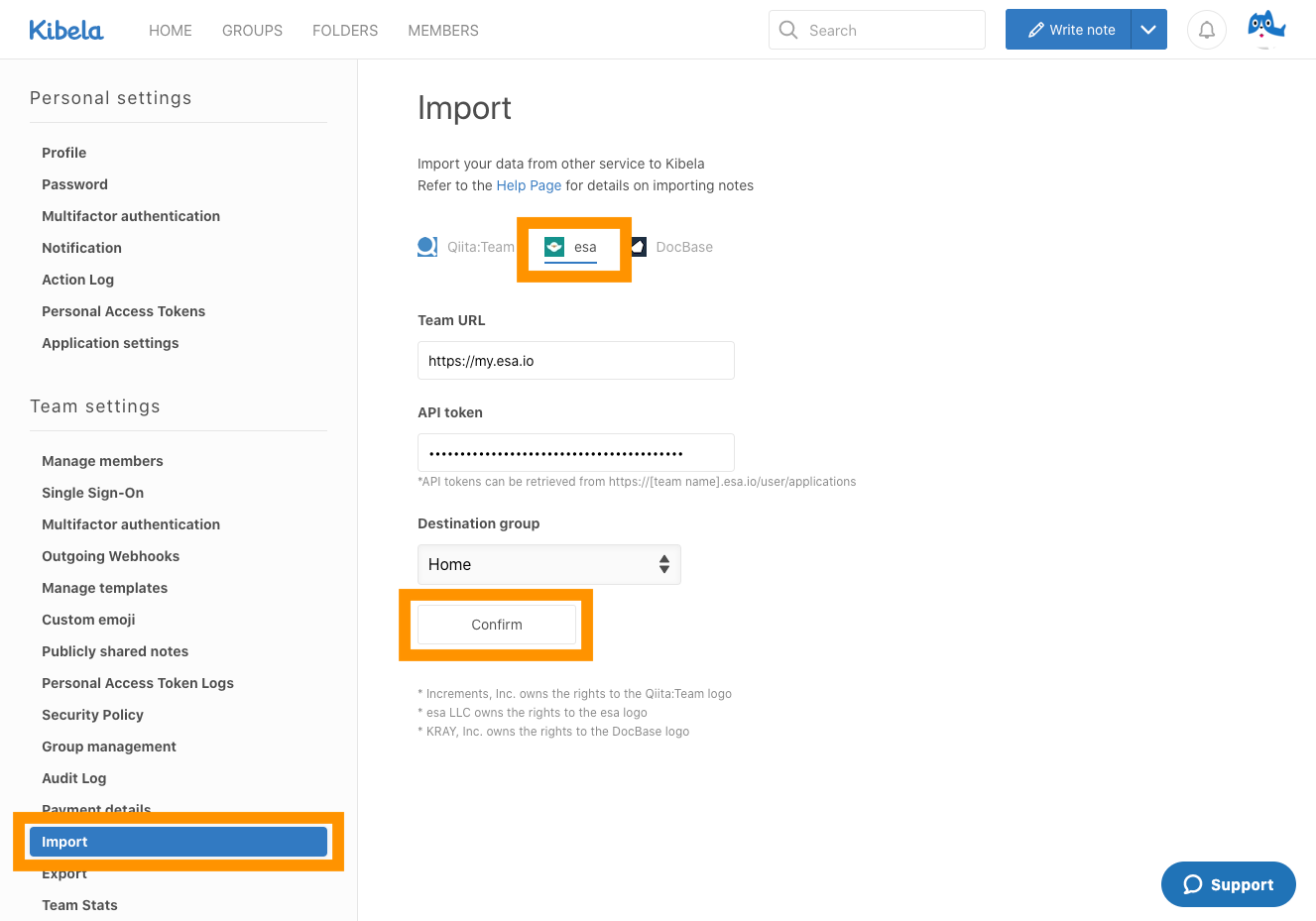Switch to the Qiita:Team import tab
Screen dimensions: 1316x921
[x=480, y=247]
